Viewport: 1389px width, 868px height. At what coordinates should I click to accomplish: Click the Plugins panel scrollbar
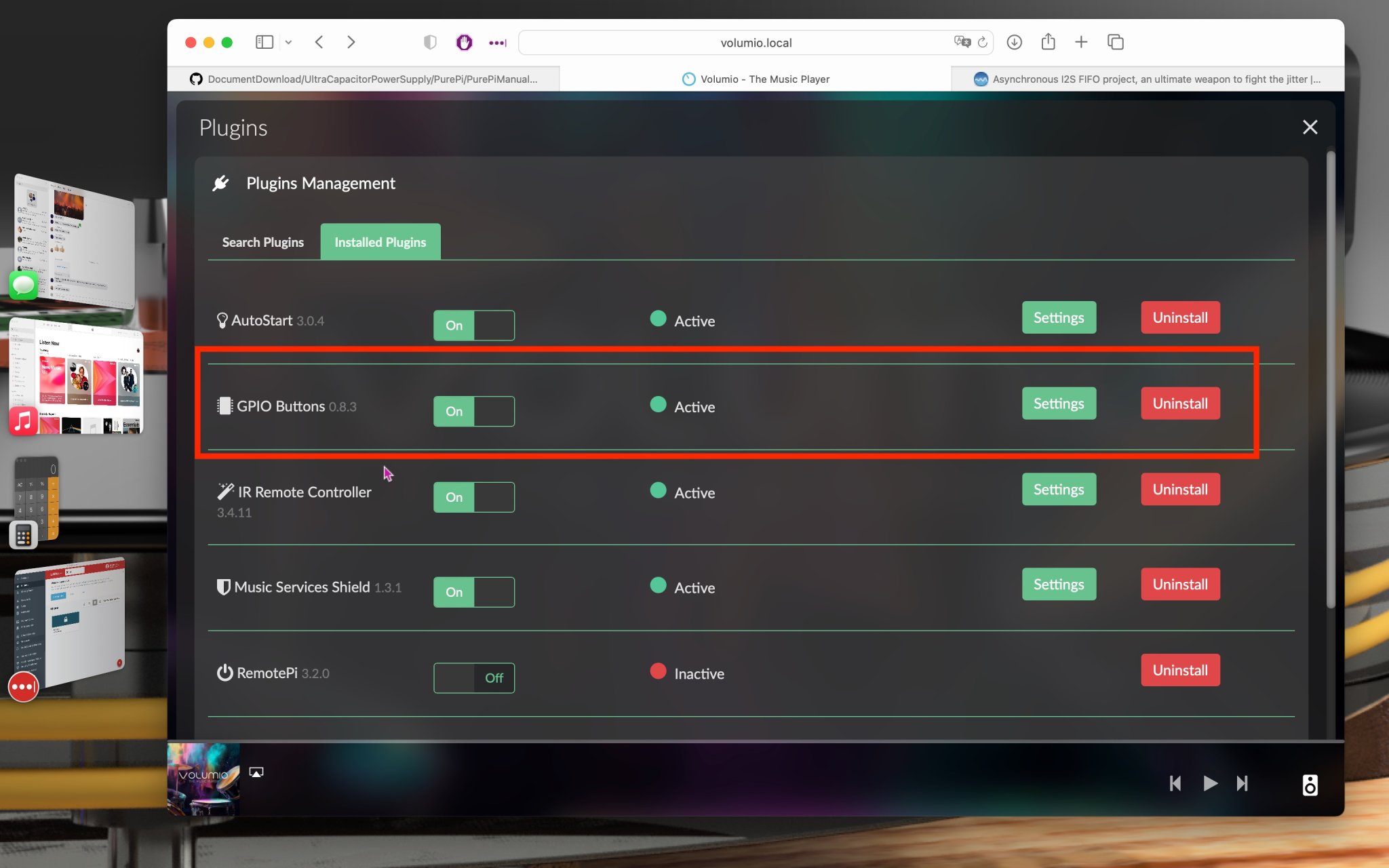1331,380
